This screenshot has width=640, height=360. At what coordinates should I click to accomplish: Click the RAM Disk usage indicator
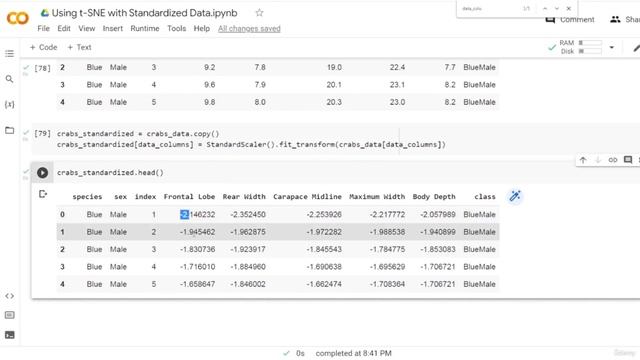pyautogui.click(x=580, y=47)
